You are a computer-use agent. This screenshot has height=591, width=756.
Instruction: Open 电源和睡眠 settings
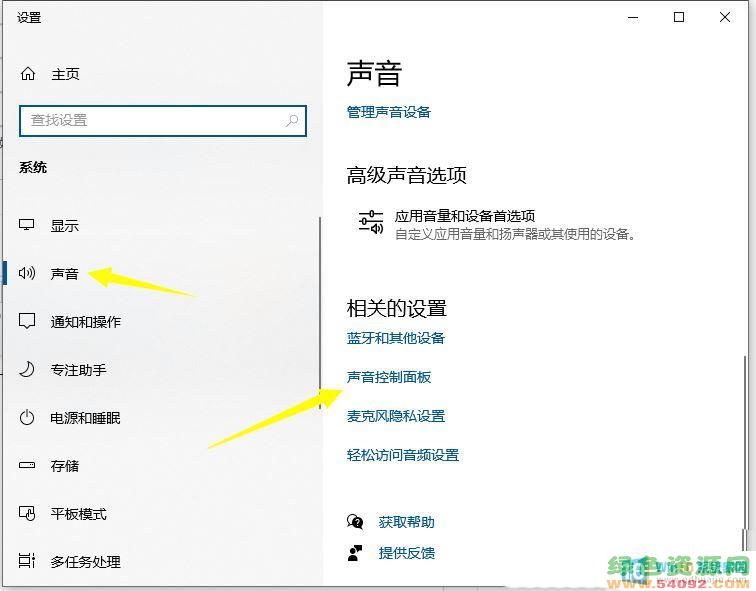pyautogui.click(x=85, y=417)
